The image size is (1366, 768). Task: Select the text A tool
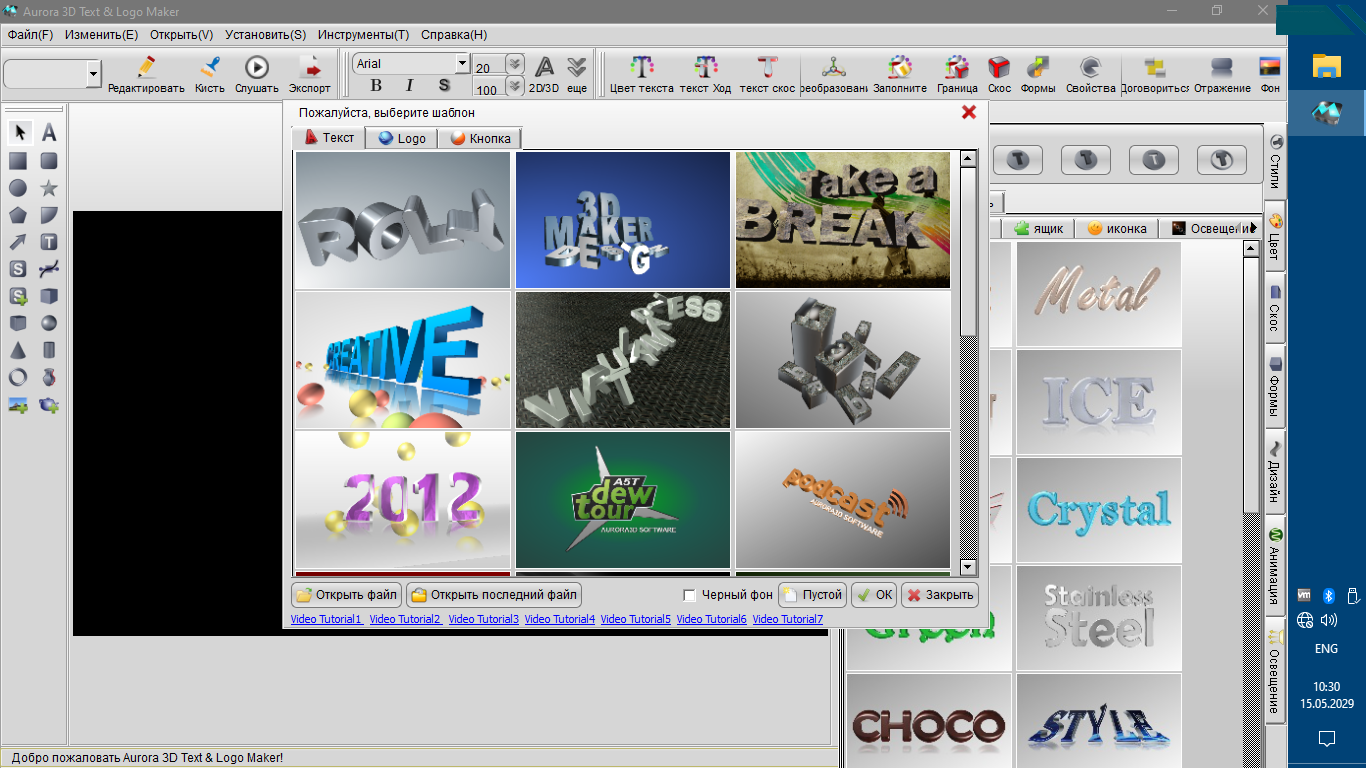[48, 133]
